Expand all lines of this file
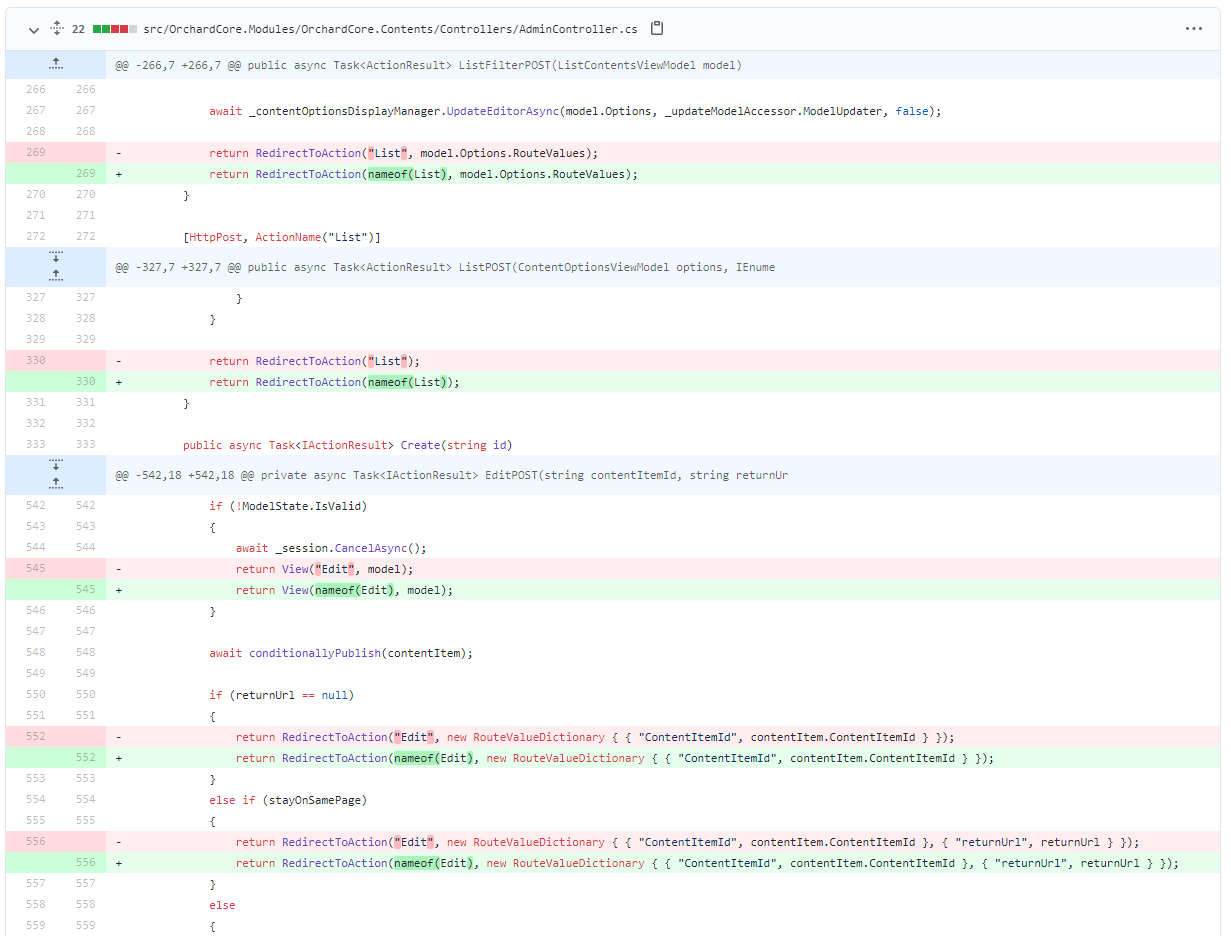Screen dimensions: 1231x936 (57, 29)
